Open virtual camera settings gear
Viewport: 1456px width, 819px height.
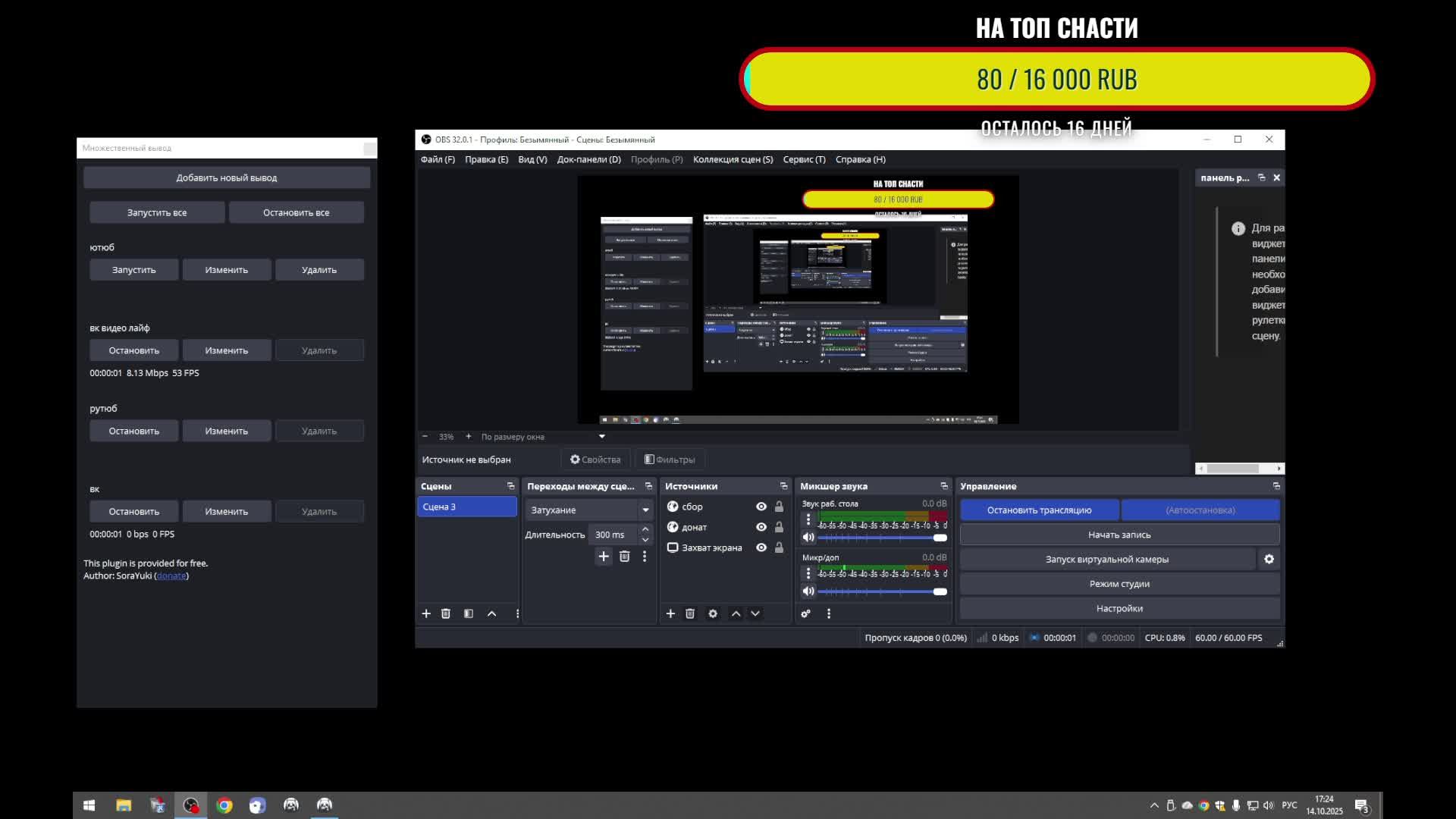1269,559
